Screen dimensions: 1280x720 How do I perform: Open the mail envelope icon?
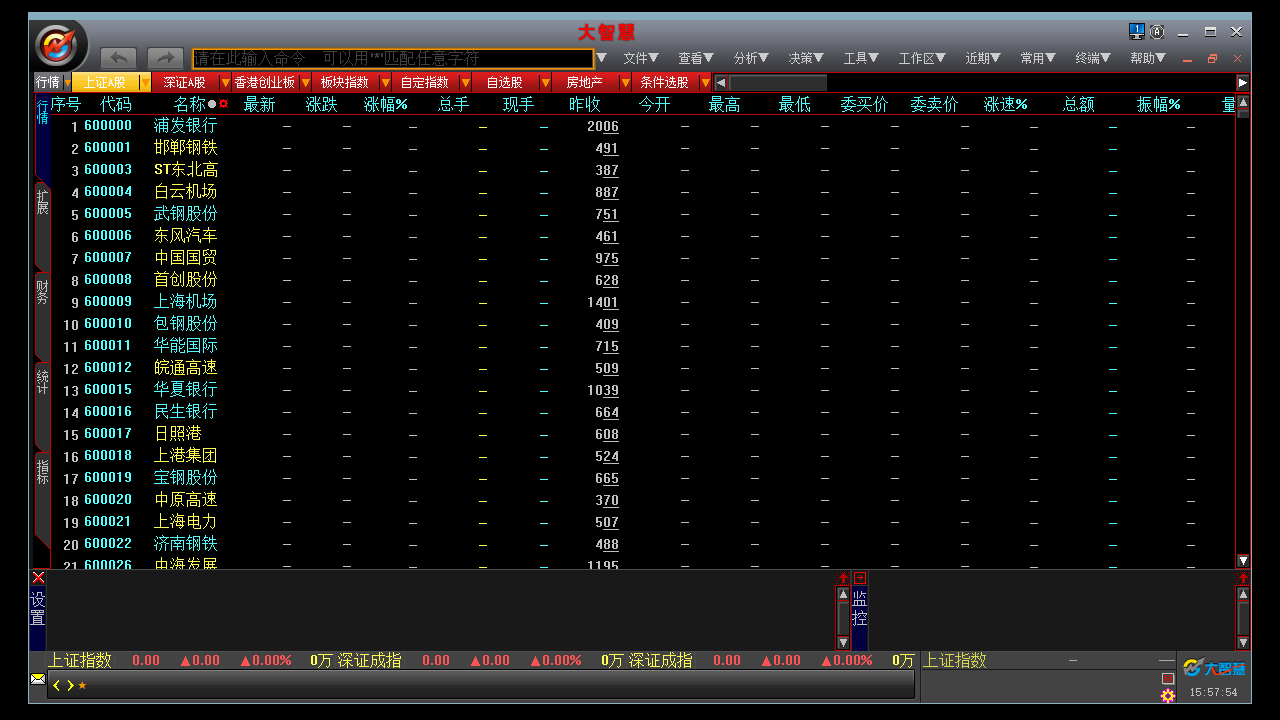click(x=38, y=679)
